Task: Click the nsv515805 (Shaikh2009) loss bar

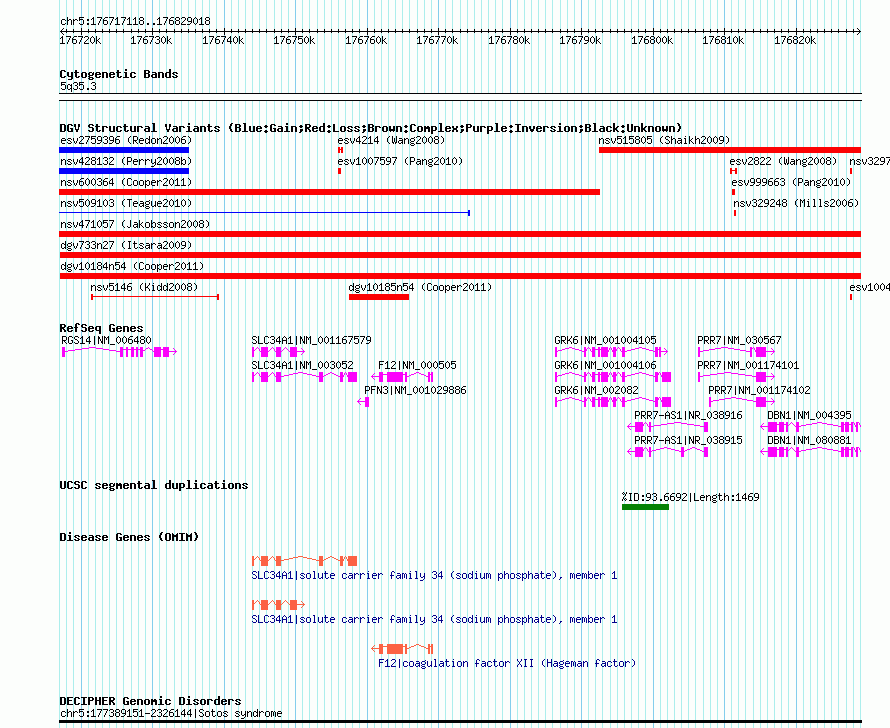Action: [730, 150]
